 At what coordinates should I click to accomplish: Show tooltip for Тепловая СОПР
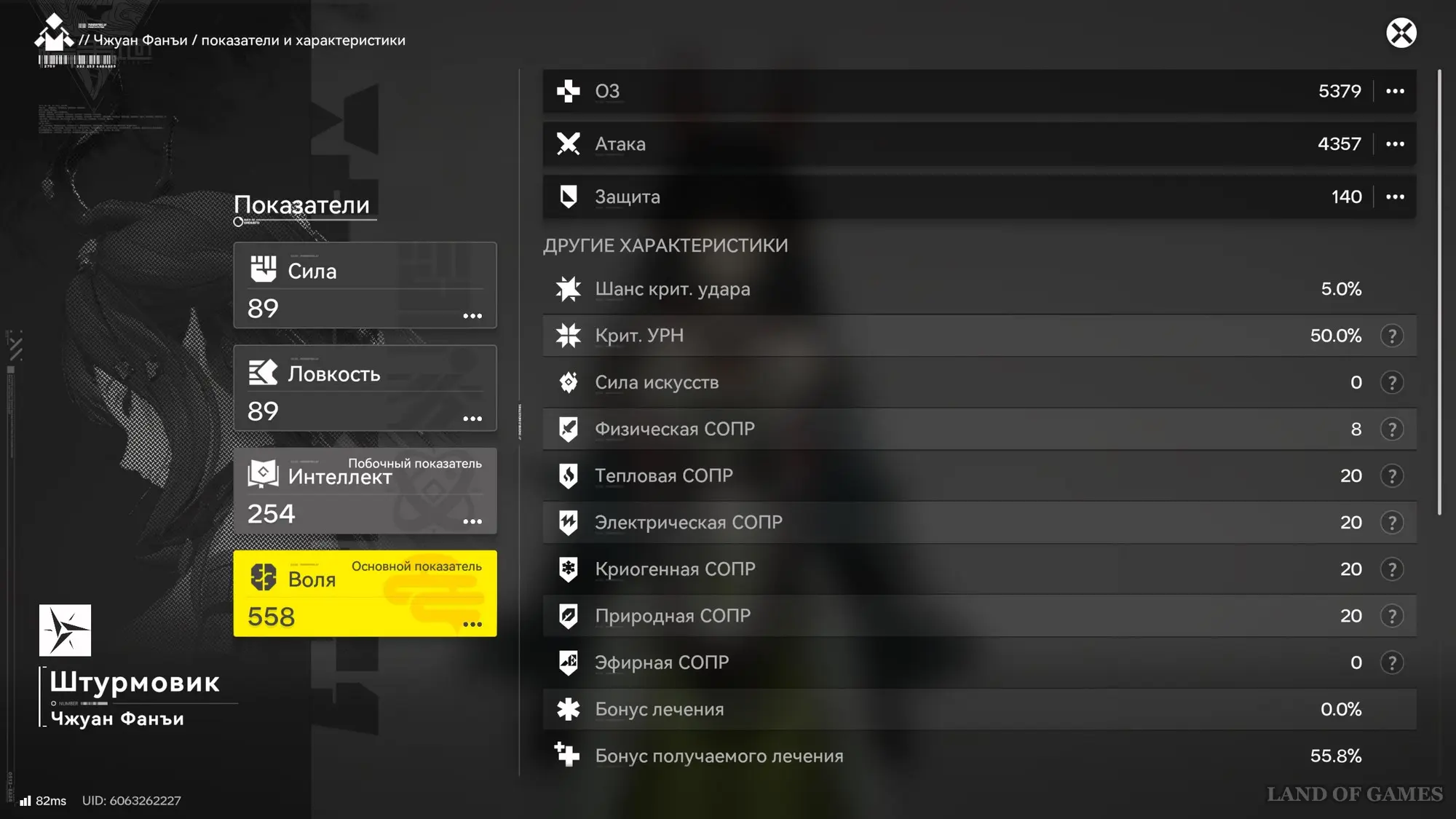pos(1391,475)
